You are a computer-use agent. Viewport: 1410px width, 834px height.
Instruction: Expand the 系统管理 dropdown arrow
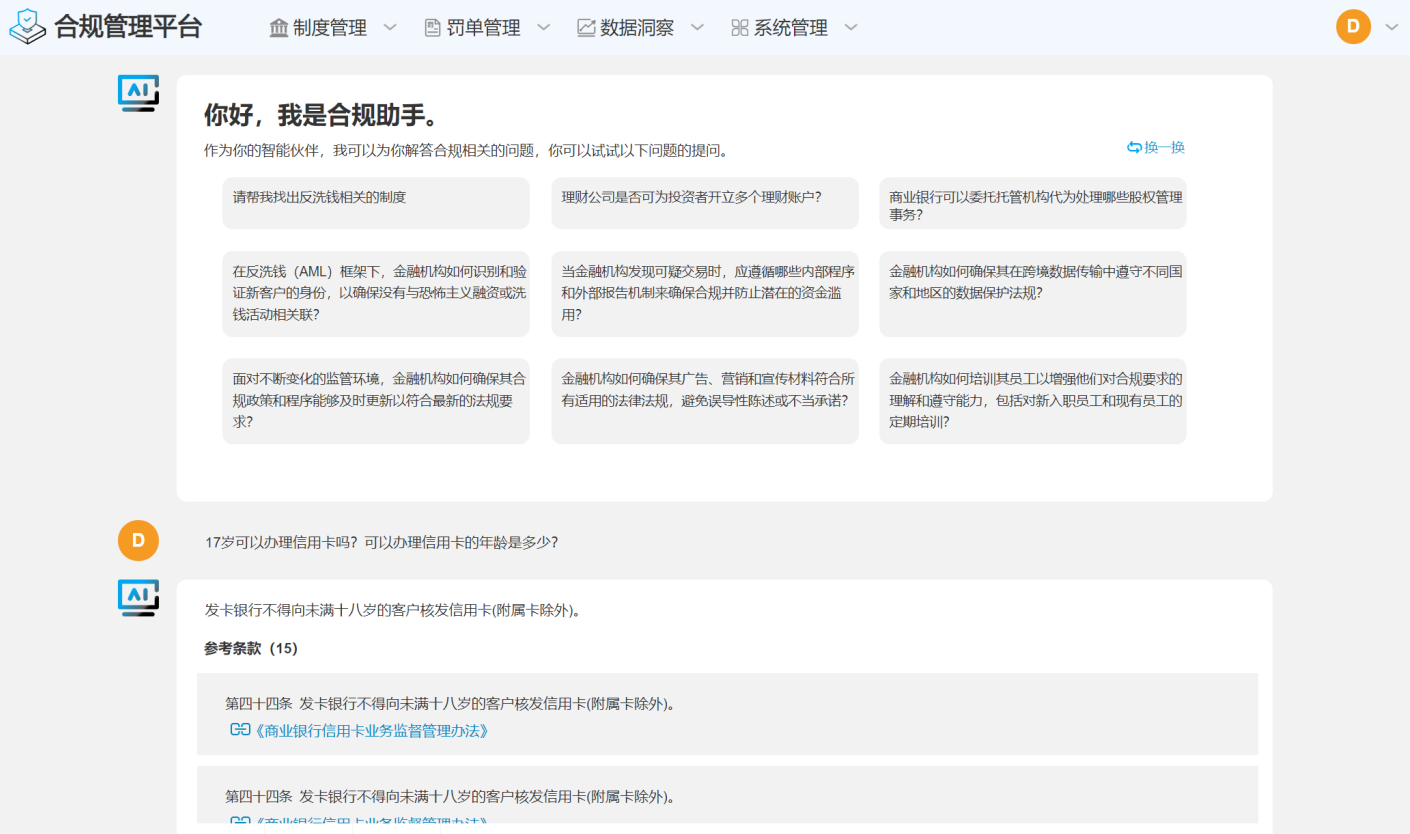(851, 28)
